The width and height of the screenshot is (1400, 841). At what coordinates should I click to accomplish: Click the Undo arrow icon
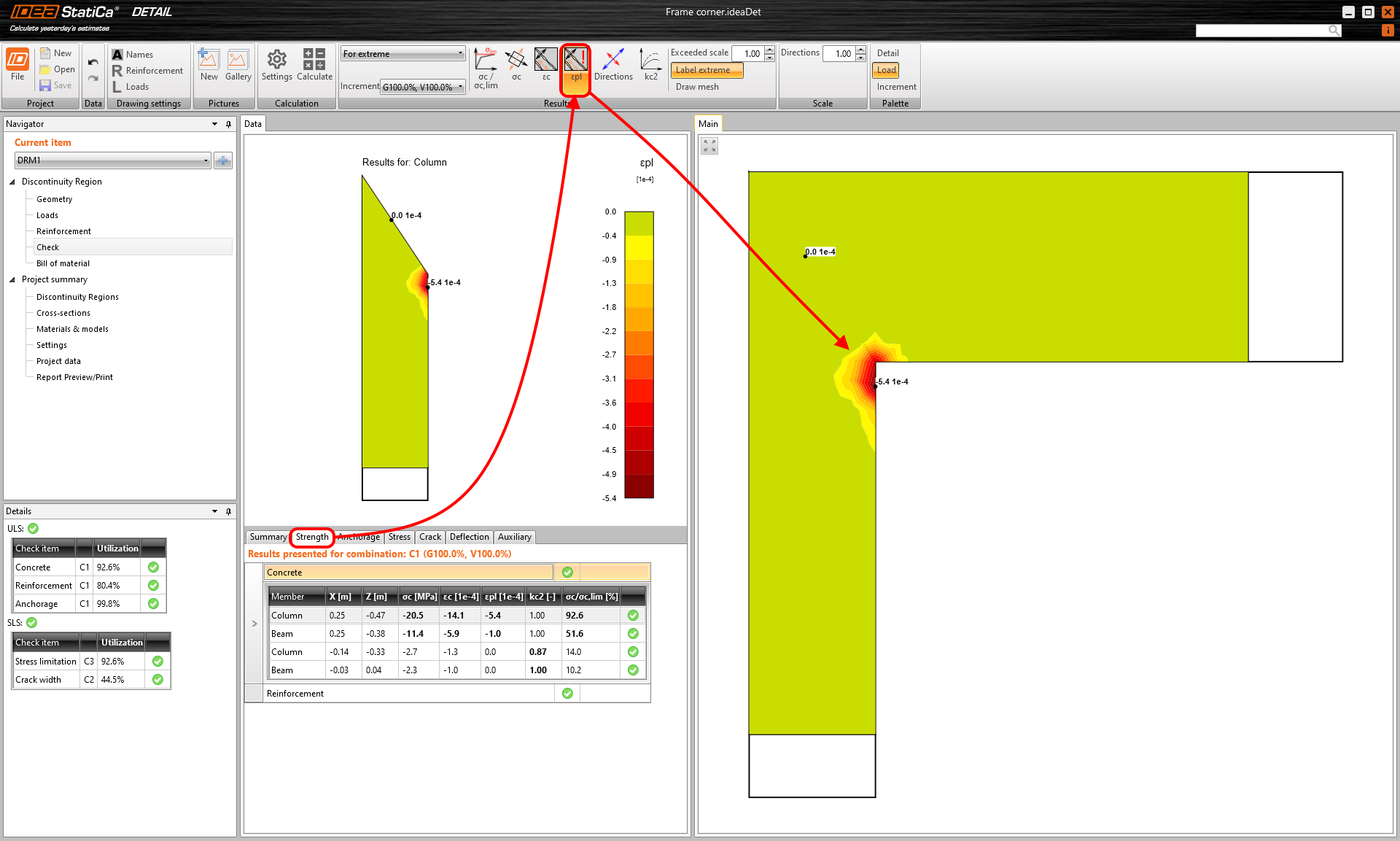(x=93, y=62)
